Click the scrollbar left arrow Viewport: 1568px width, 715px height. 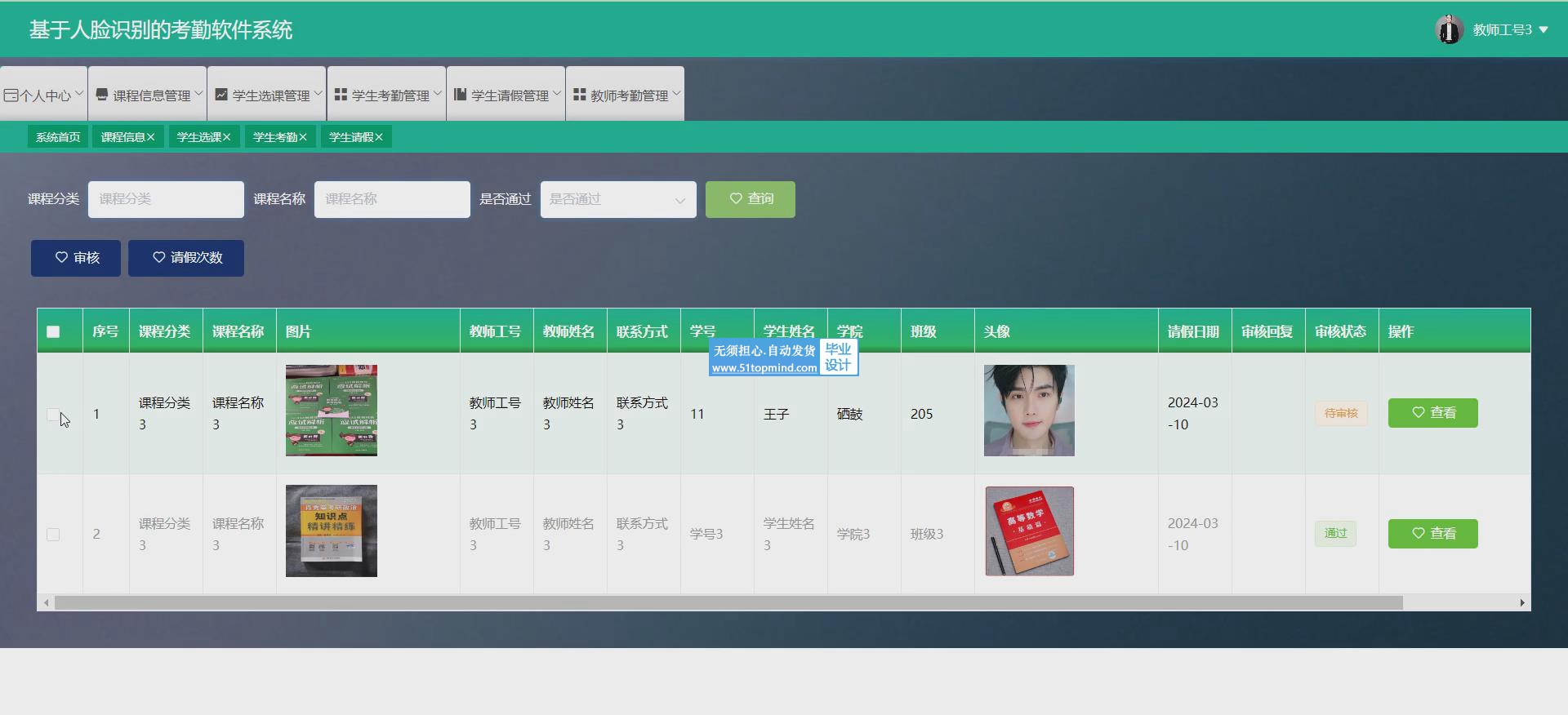click(46, 603)
